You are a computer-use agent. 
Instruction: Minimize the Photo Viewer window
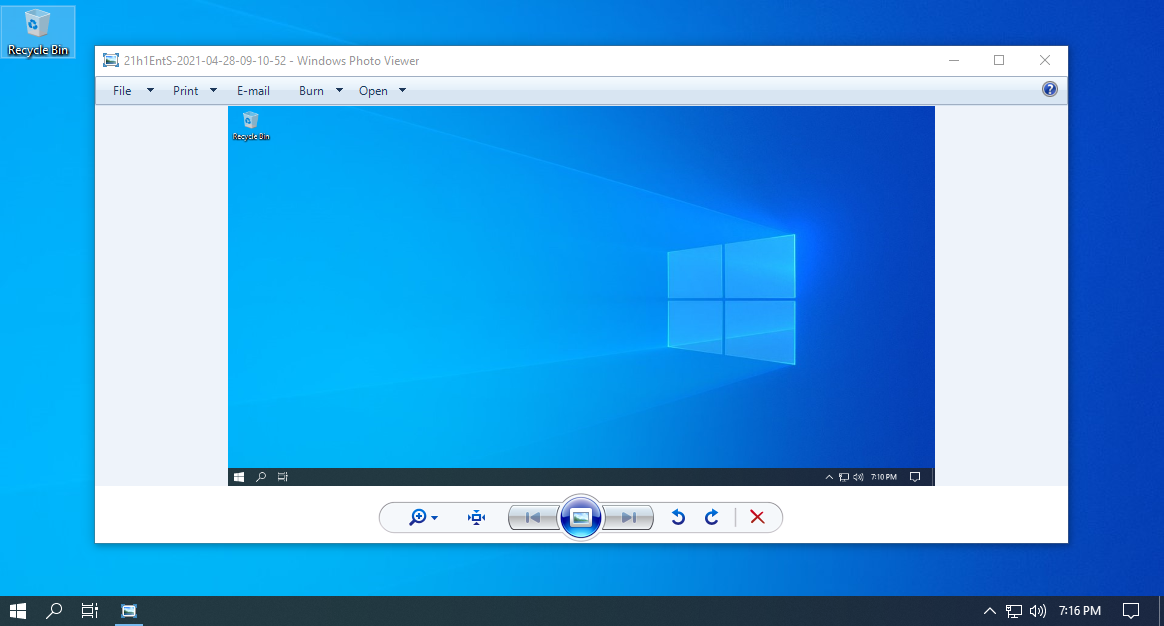[x=954, y=60]
